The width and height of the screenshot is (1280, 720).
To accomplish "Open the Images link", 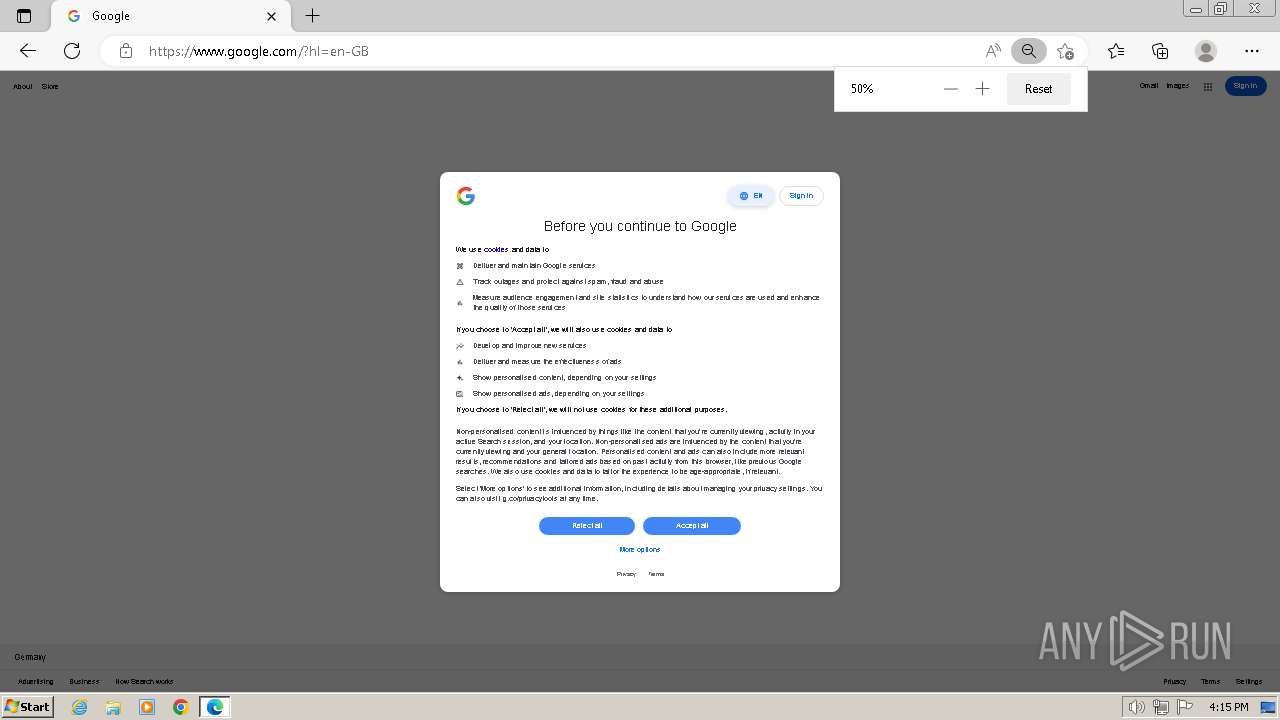I will coord(1178,86).
